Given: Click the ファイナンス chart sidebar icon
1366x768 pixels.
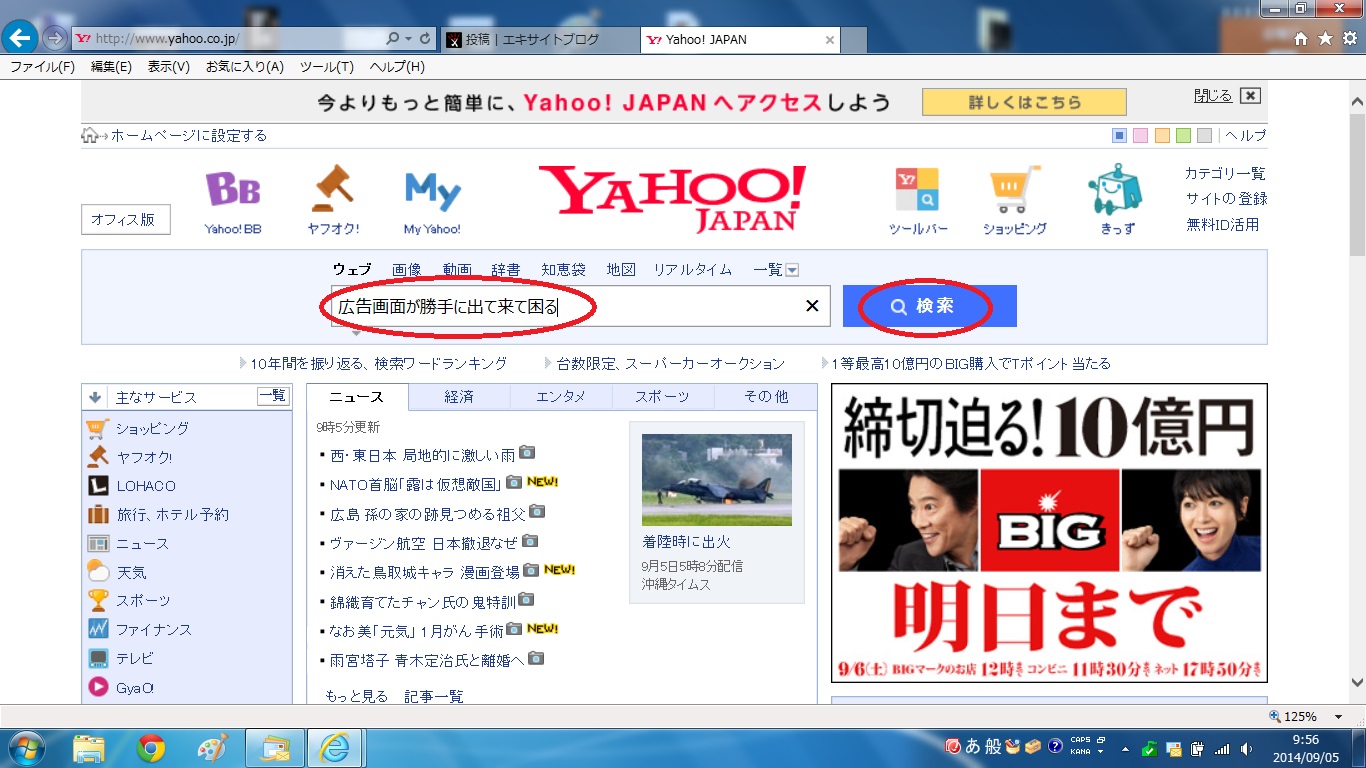Looking at the screenshot, I should pos(98,630).
